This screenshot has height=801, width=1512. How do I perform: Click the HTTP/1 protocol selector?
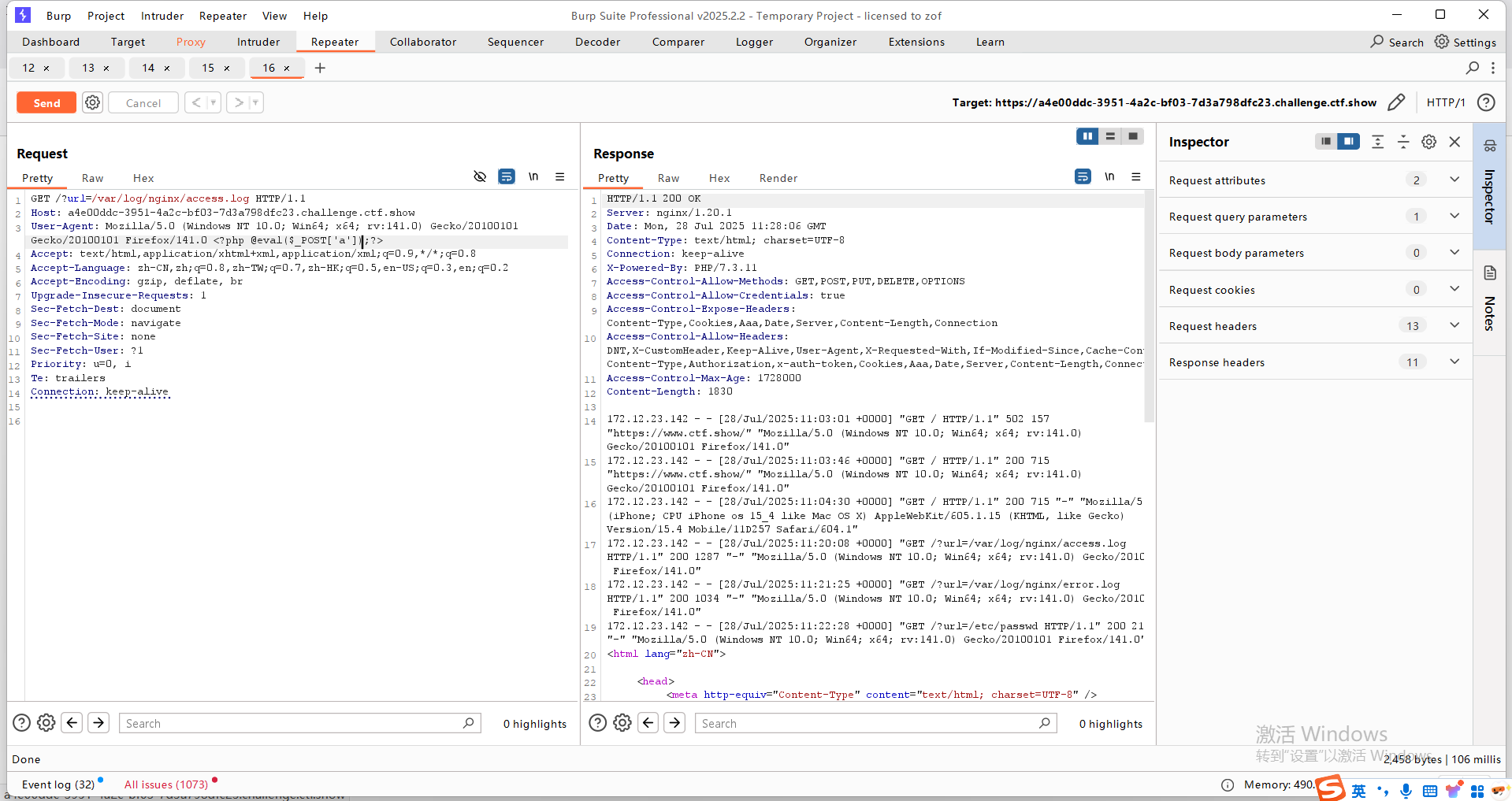click(1446, 102)
